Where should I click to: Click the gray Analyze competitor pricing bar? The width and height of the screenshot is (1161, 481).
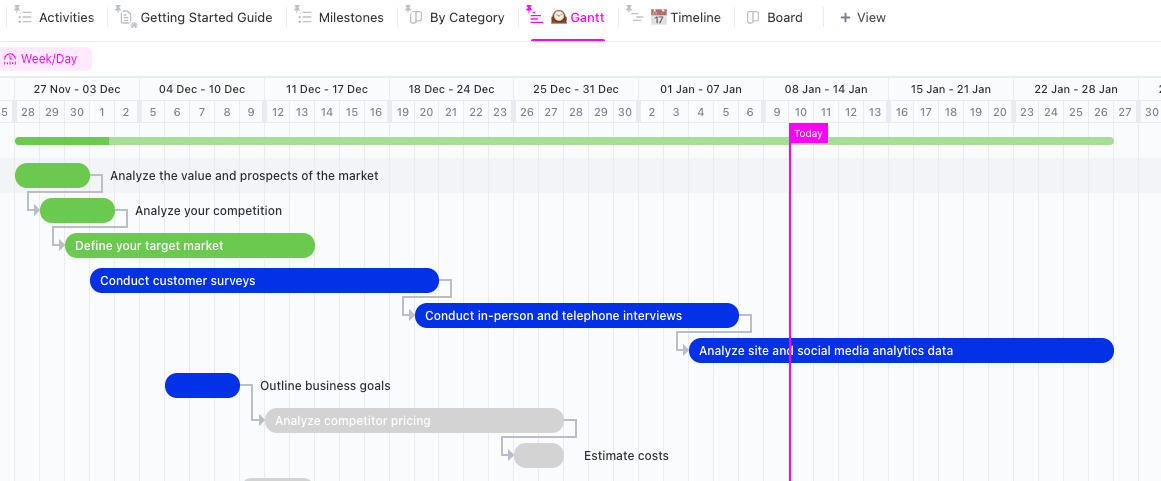click(414, 420)
